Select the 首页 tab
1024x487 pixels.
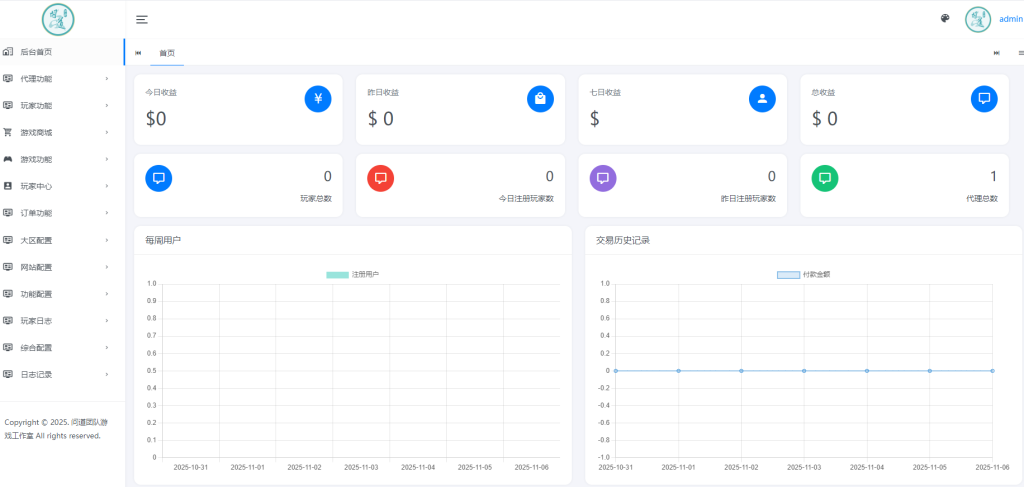(167, 53)
